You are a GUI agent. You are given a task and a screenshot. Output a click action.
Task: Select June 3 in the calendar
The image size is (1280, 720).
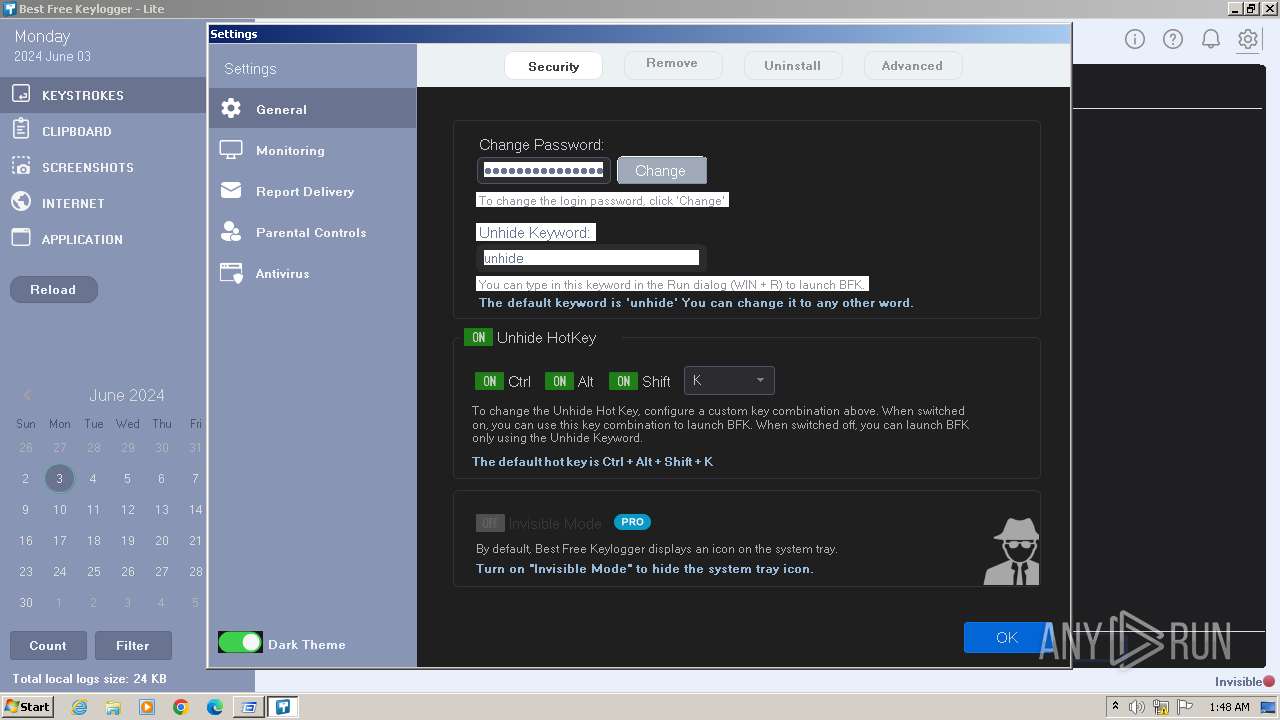[59, 478]
